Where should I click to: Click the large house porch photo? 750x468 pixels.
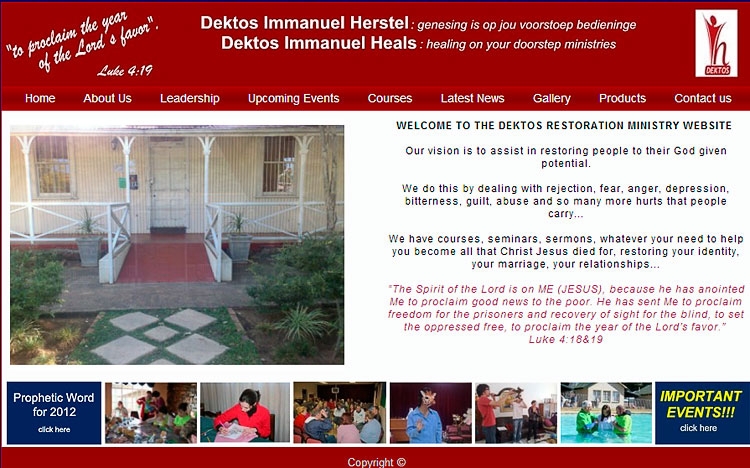[177, 245]
